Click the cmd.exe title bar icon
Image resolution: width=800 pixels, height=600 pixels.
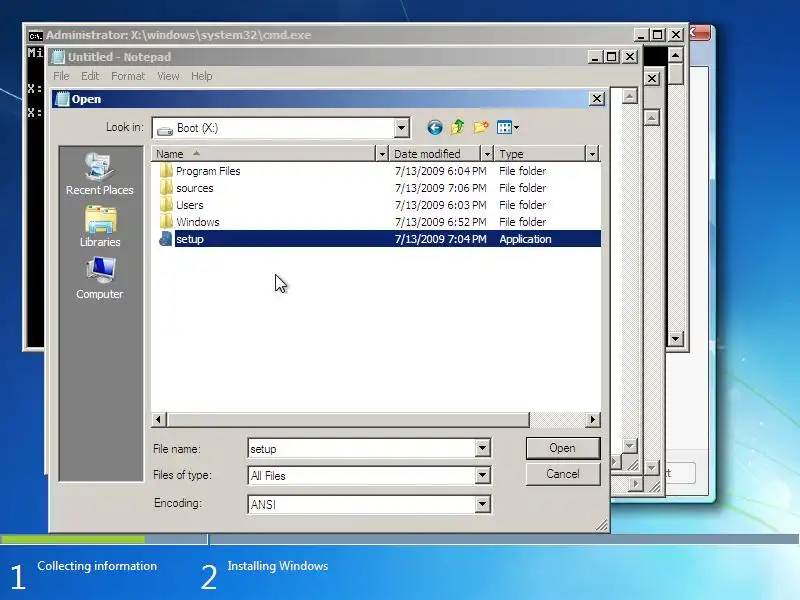point(35,35)
